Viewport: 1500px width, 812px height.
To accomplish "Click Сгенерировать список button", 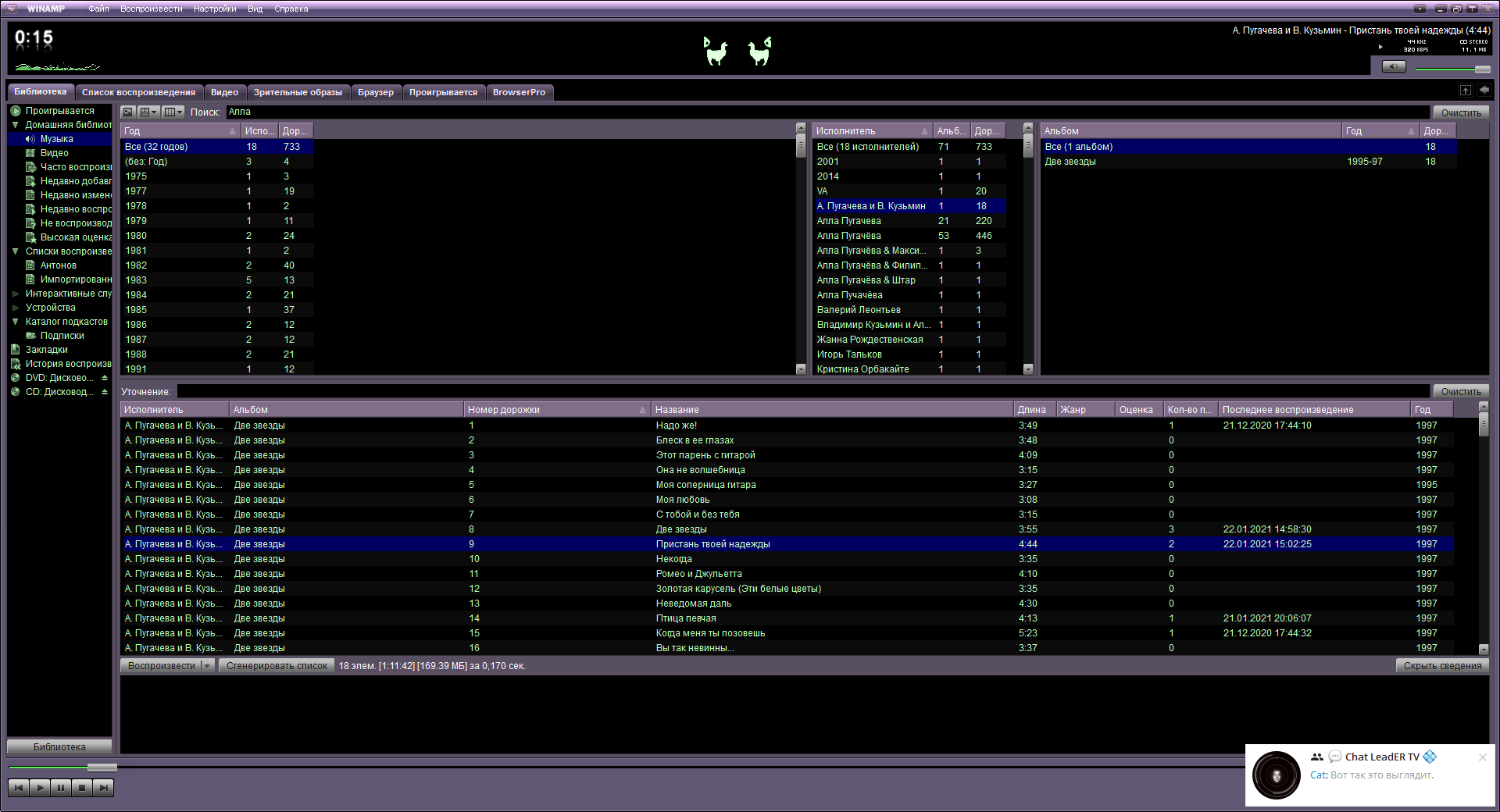I will 277,666.
